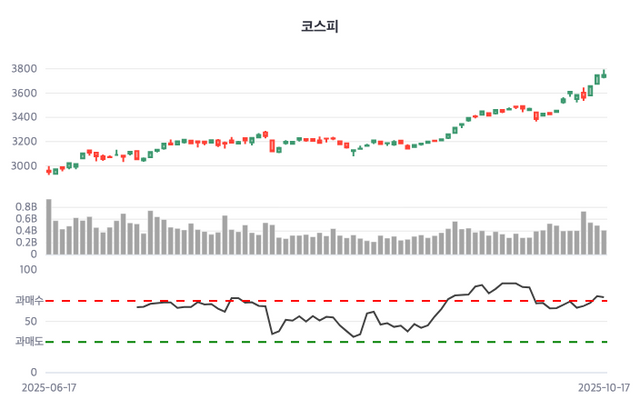Click the tallest leftmost volume bar

point(48,226)
